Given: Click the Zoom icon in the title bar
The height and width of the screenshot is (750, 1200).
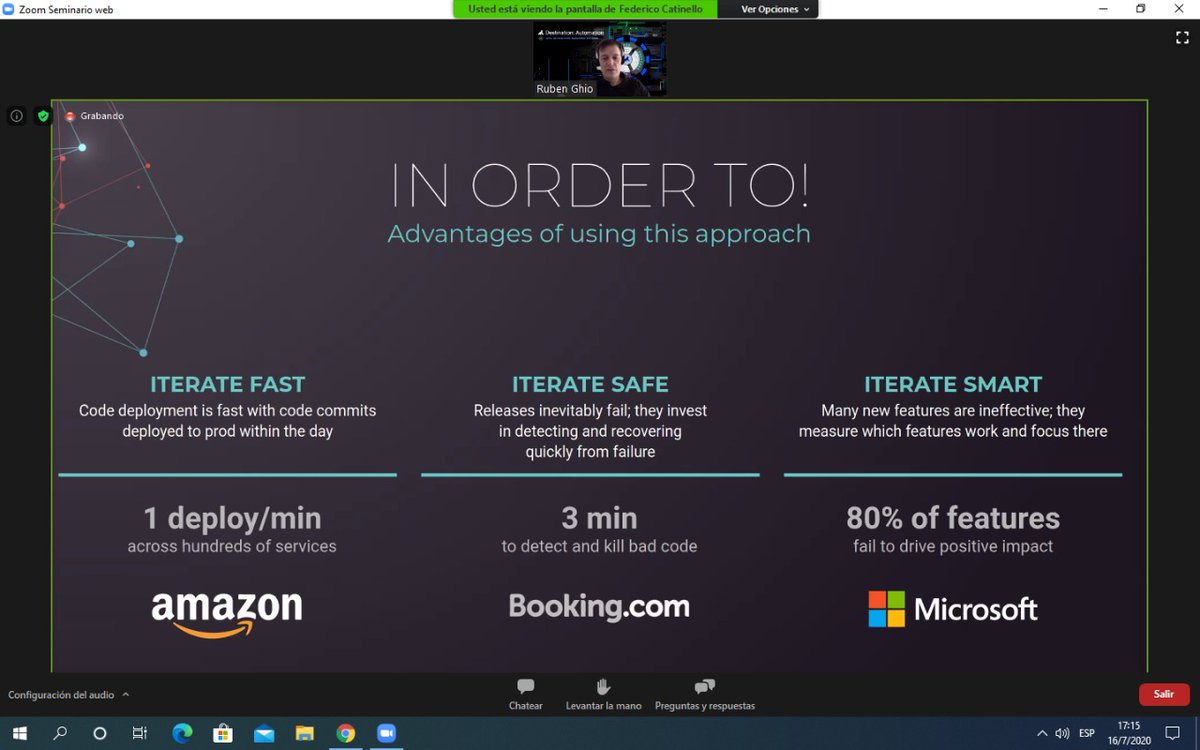Looking at the screenshot, I should click(10, 9).
